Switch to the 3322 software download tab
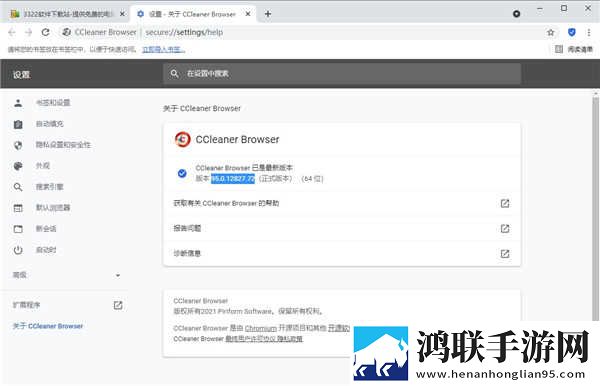600x386 pixels. (x=67, y=14)
